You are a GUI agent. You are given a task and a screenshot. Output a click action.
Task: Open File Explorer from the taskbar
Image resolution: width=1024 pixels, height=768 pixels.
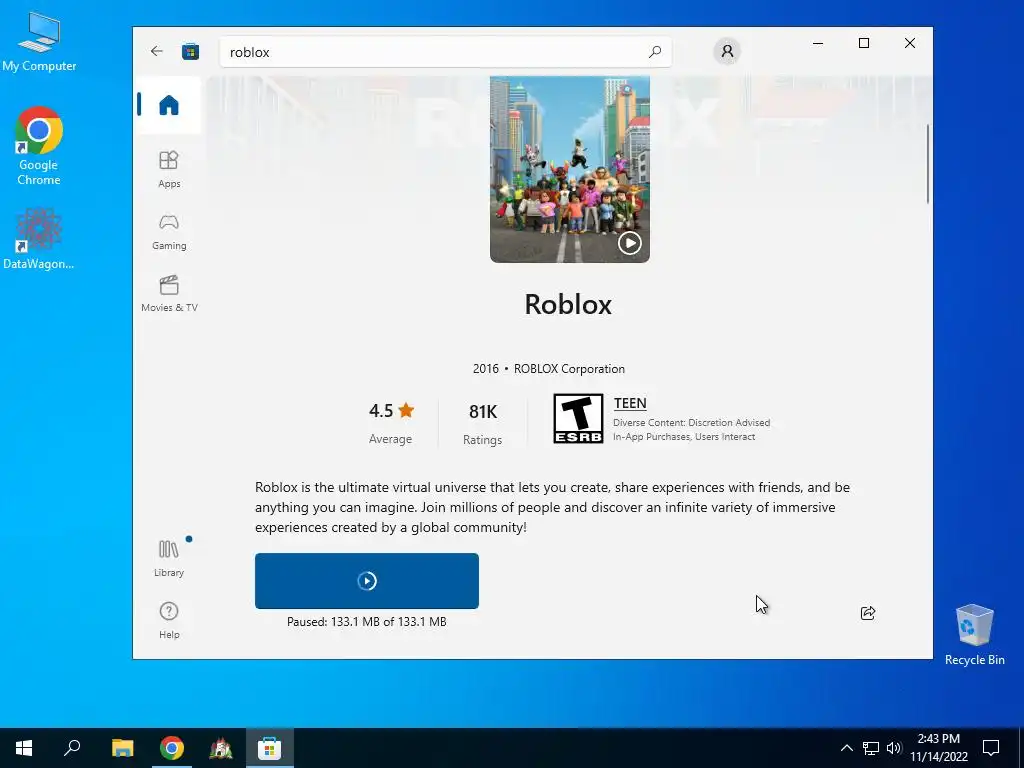(x=122, y=748)
